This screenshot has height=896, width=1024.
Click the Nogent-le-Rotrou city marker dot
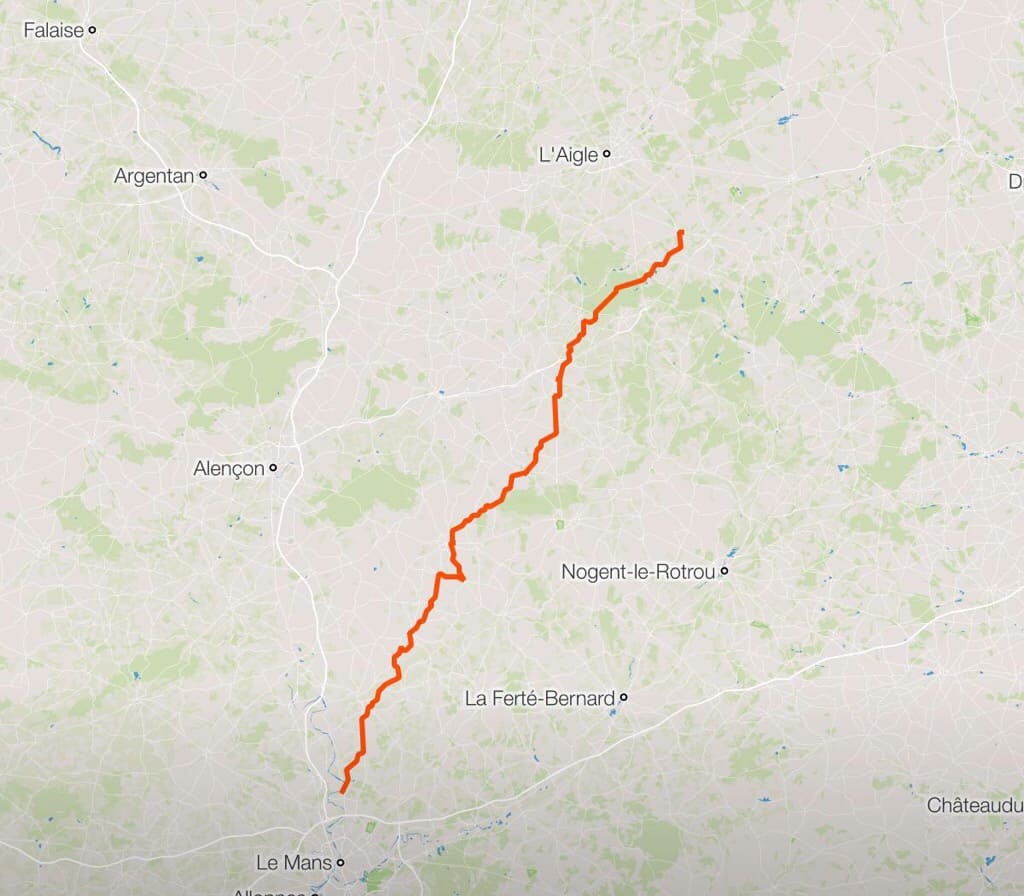pos(724,571)
